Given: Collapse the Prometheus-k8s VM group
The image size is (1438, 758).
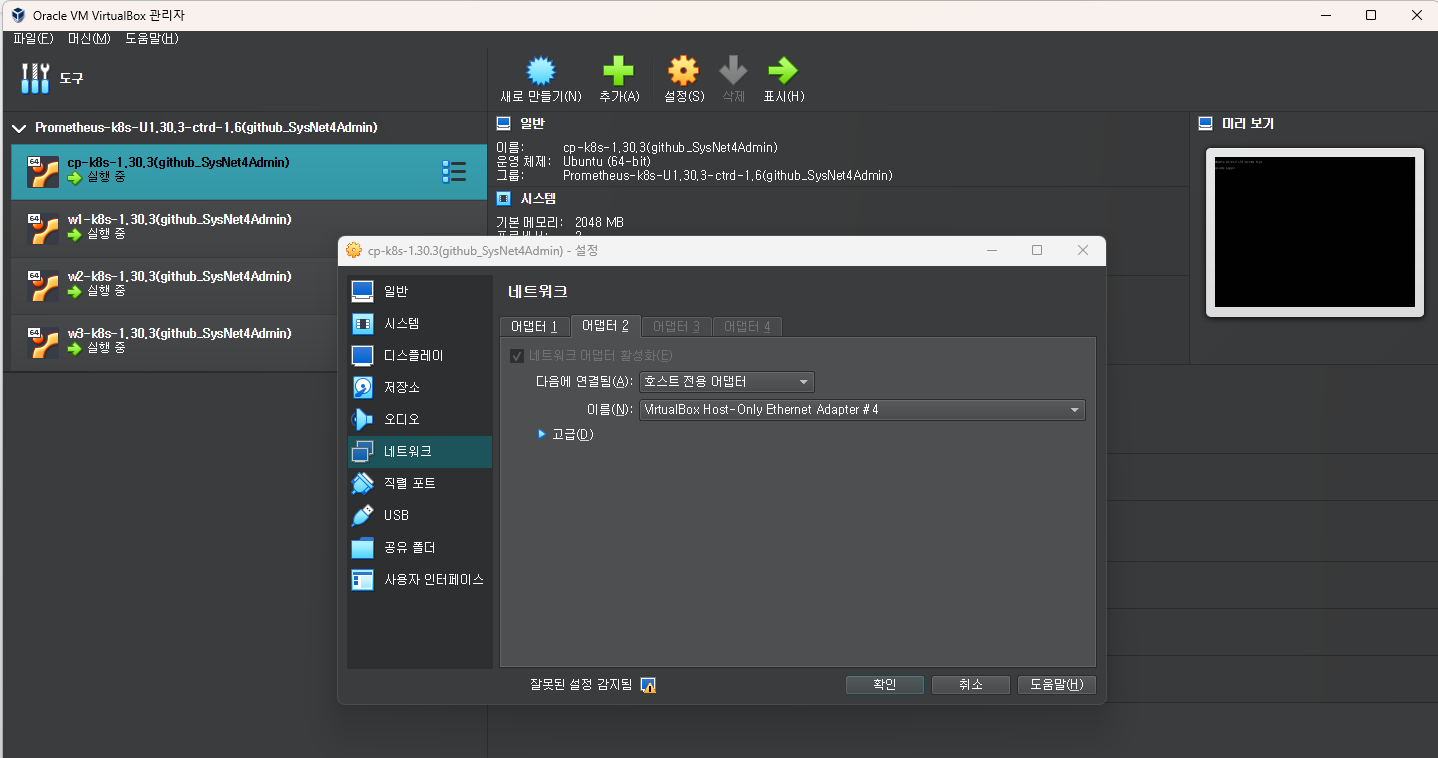Looking at the screenshot, I should tap(19, 128).
